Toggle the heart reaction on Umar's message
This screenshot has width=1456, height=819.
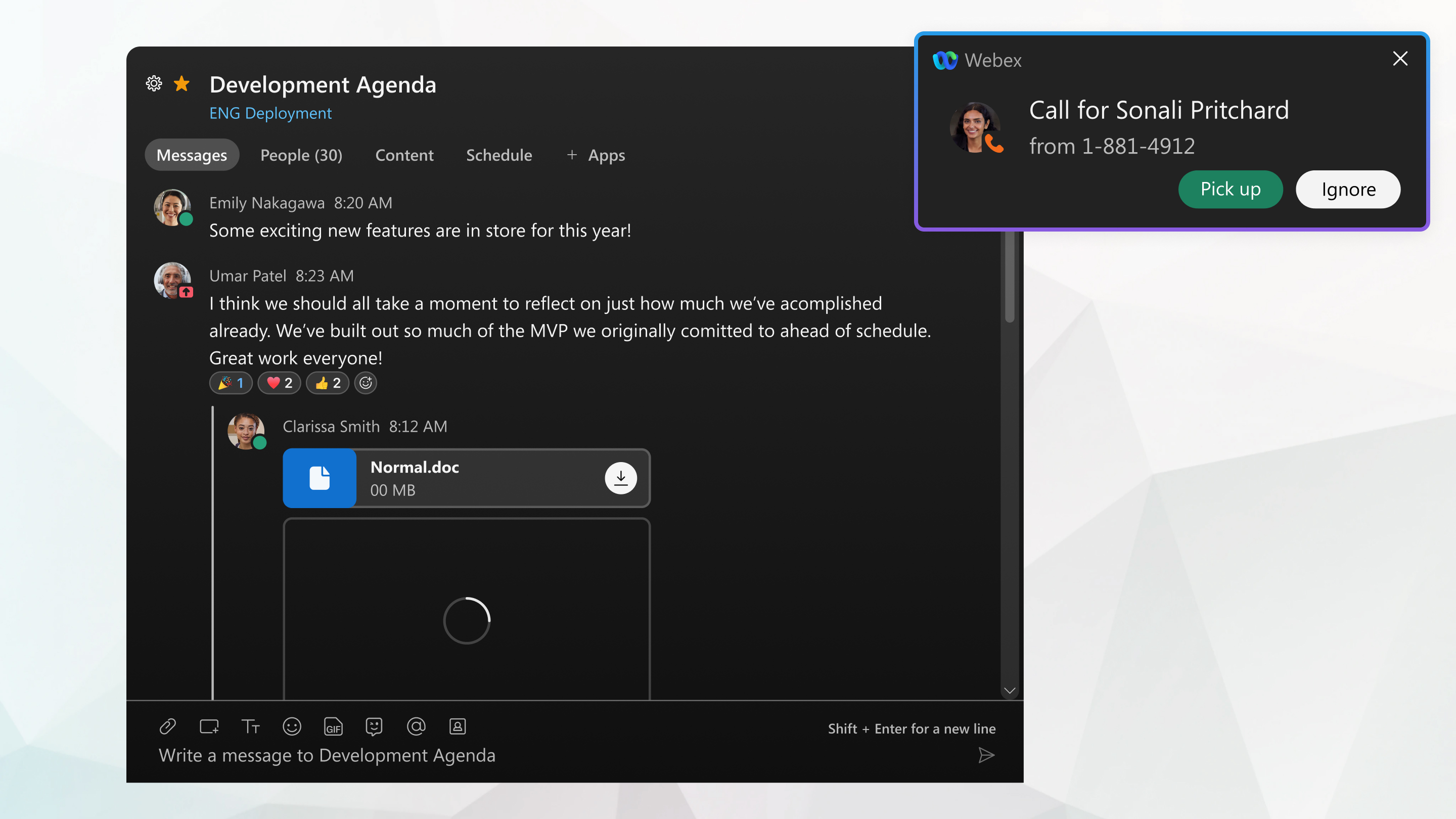[x=278, y=383]
